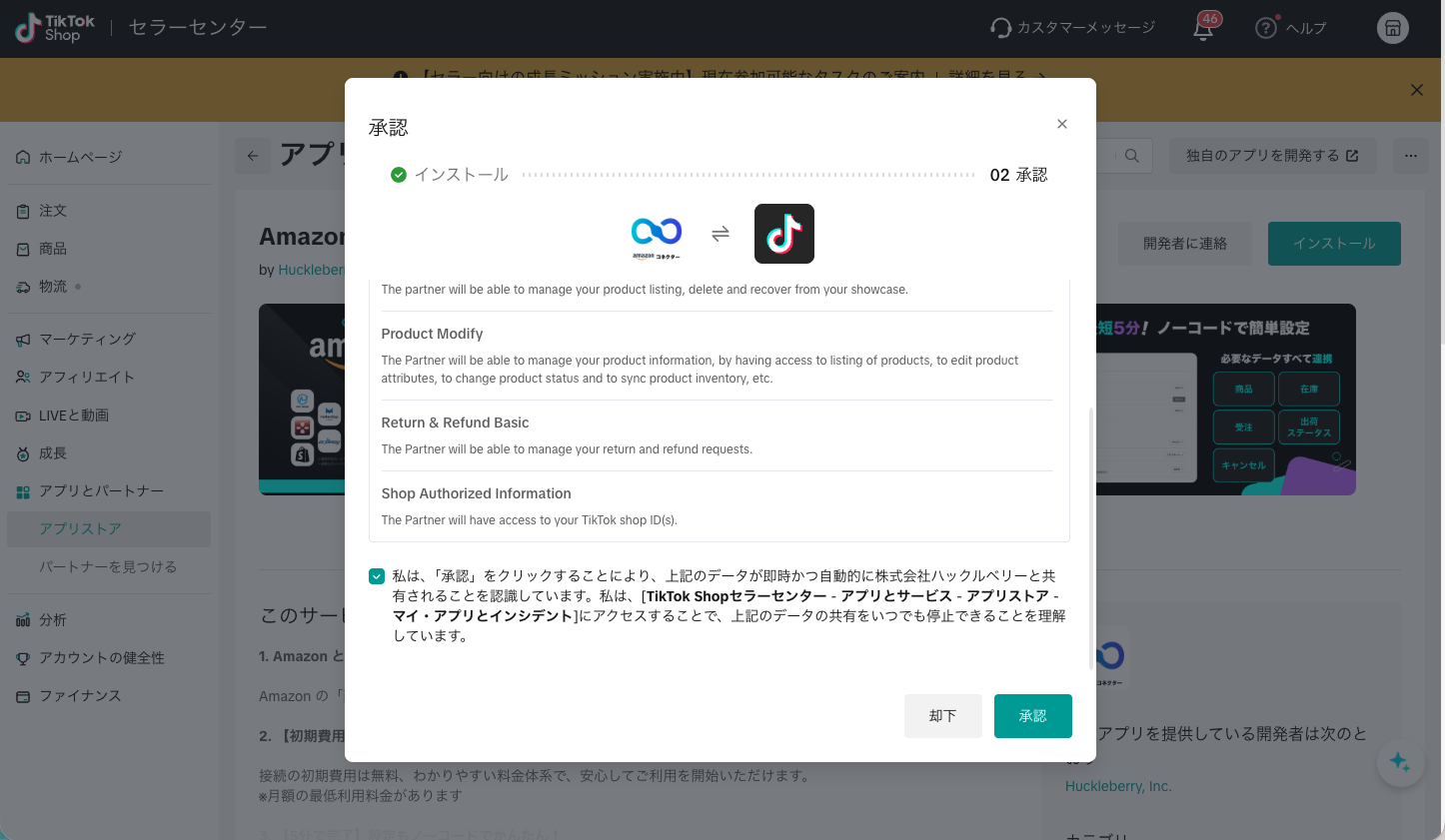This screenshot has height=840, width=1445.
Task: Select アプリストア in the sidebar submenu
Action: (109, 529)
